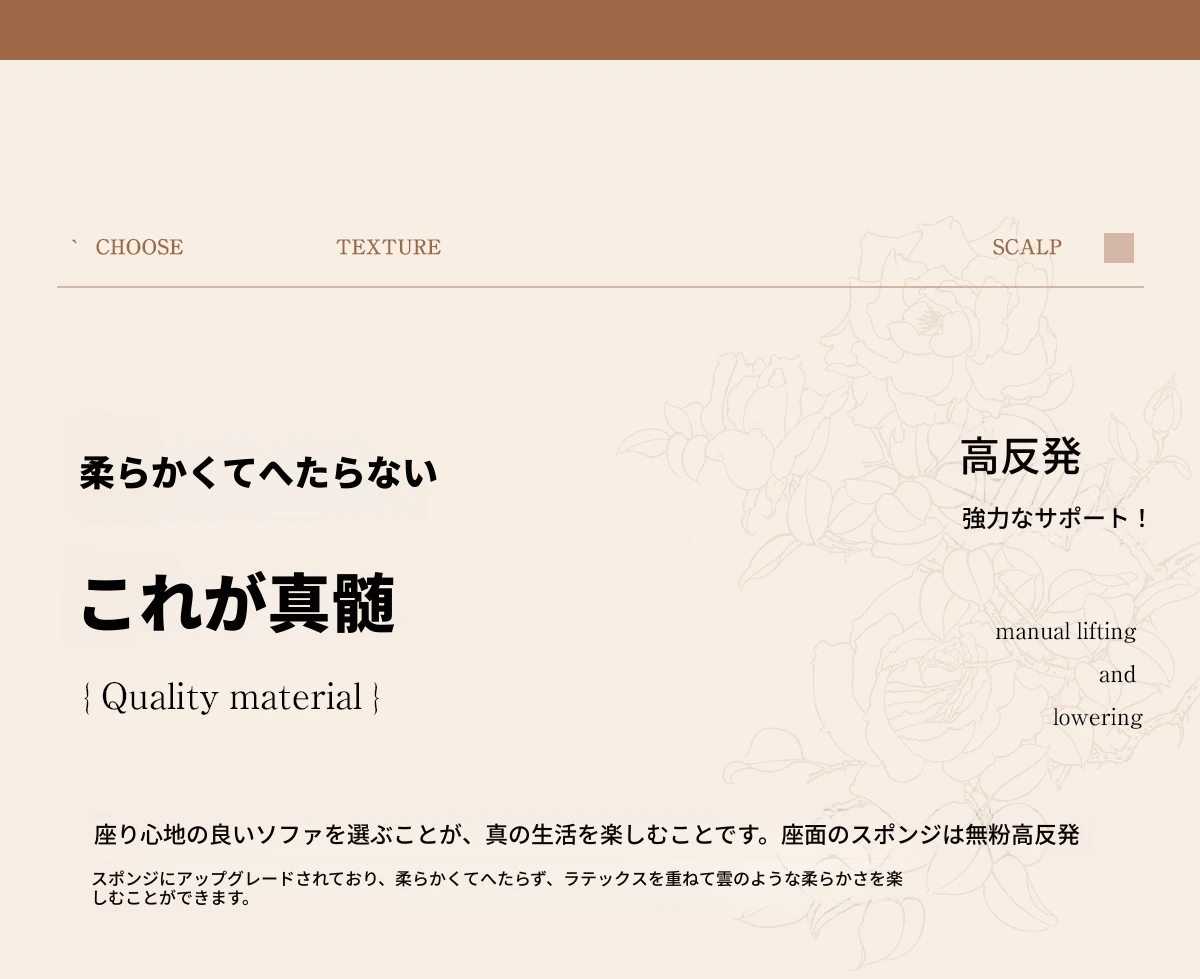Select the 強力なサポート！ text
1200x979 pixels.
coord(1054,519)
